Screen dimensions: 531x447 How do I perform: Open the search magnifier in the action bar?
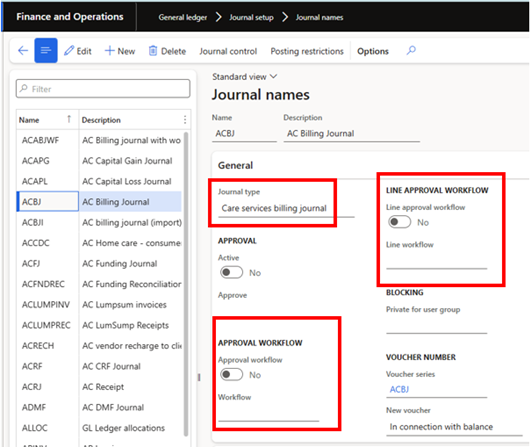[x=411, y=51]
